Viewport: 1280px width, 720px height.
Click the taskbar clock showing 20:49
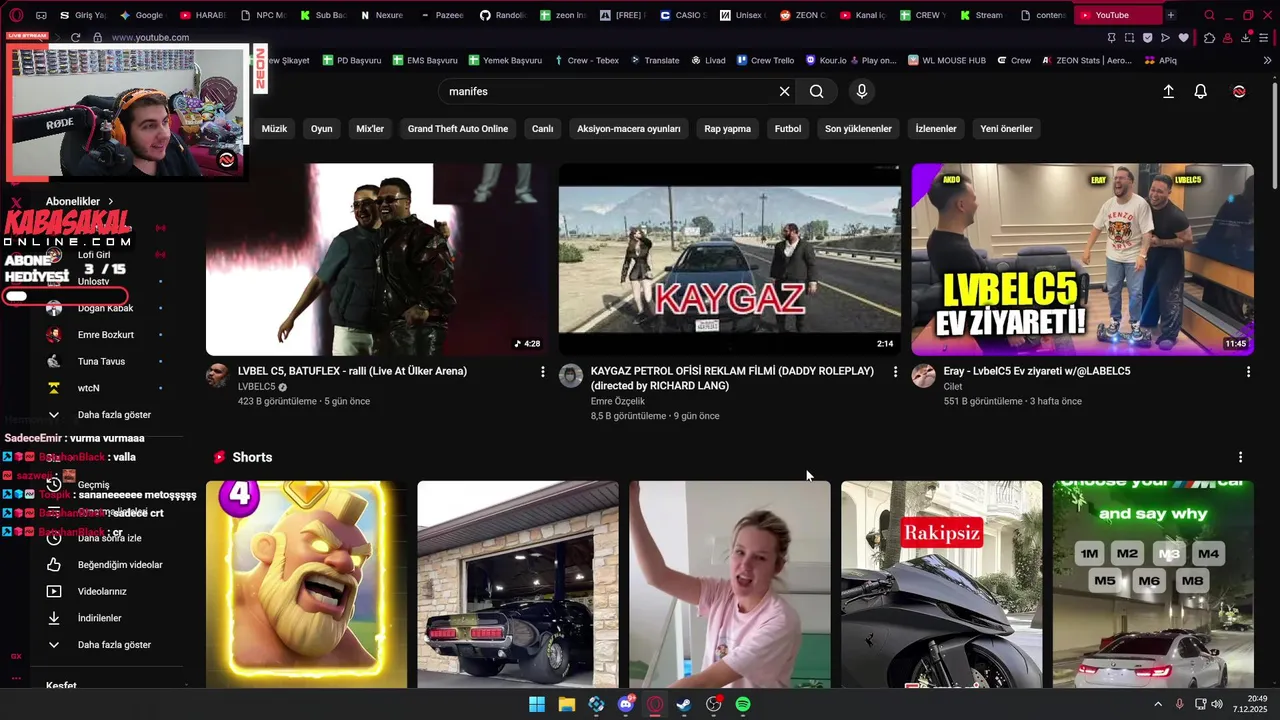[x=1250, y=704]
